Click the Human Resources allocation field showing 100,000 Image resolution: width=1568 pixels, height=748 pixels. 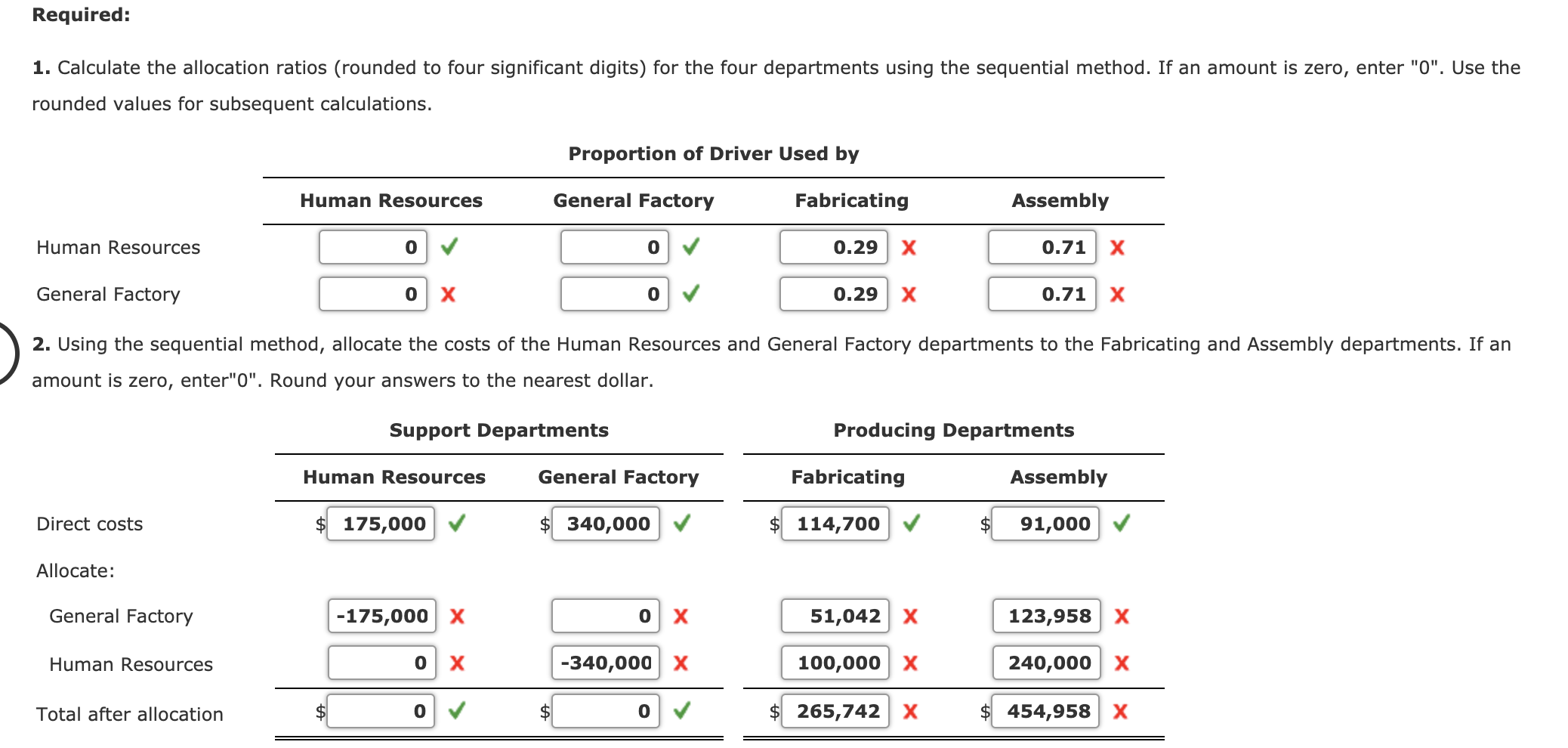coord(834,663)
